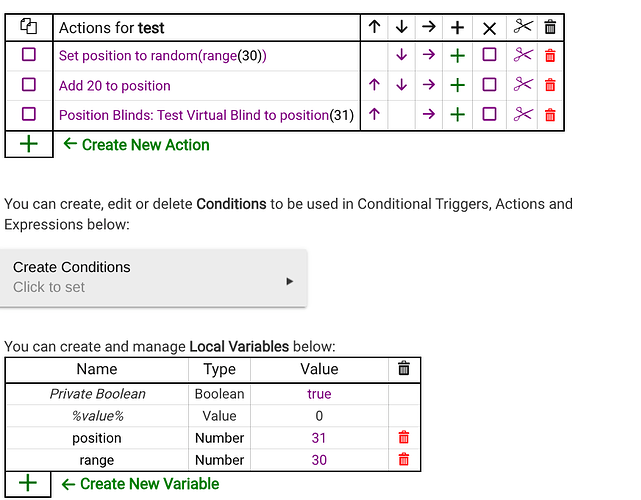The image size is (641, 500).
Task: Insert action after 'Set position to random'
Action: tap(457, 56)
